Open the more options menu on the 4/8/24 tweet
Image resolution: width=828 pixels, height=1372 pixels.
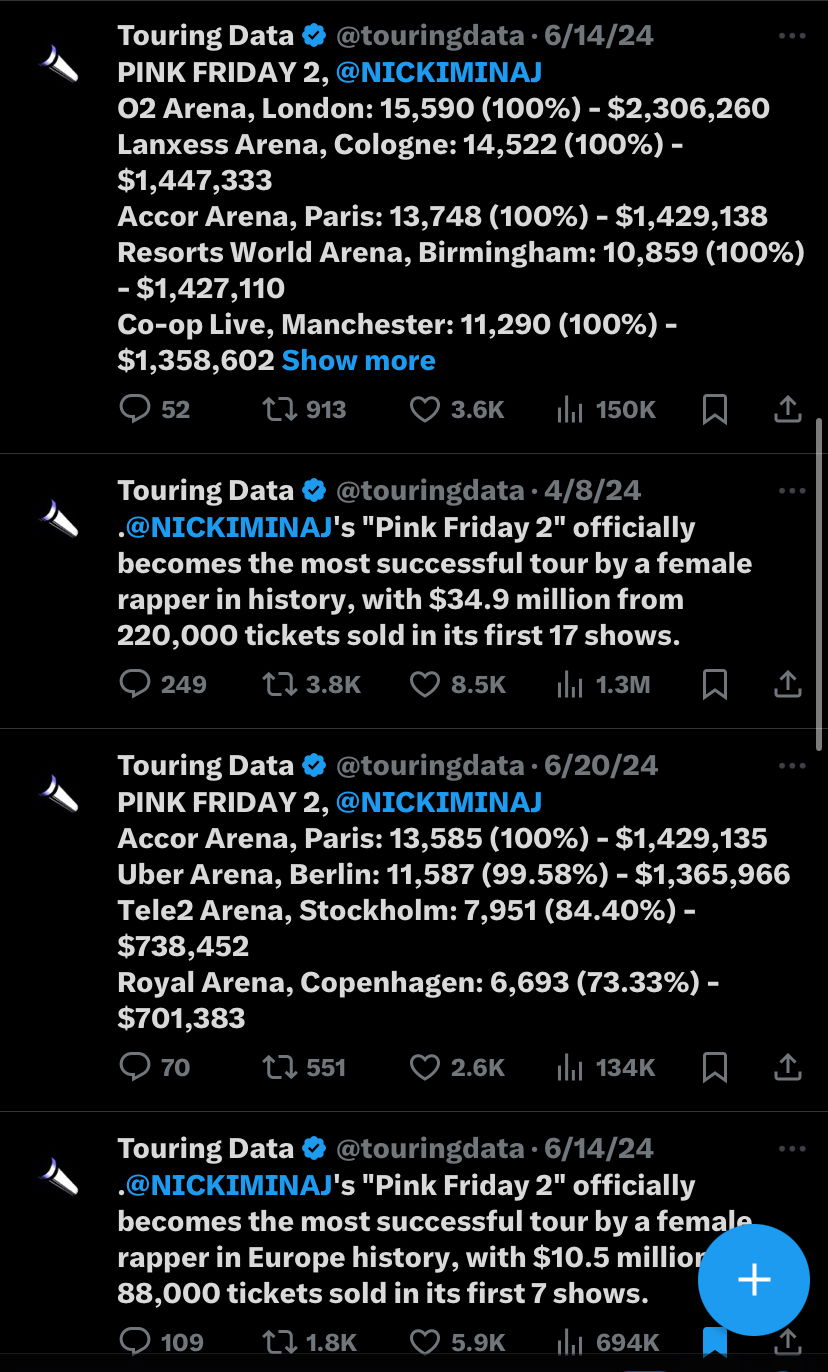click(791, 490)
